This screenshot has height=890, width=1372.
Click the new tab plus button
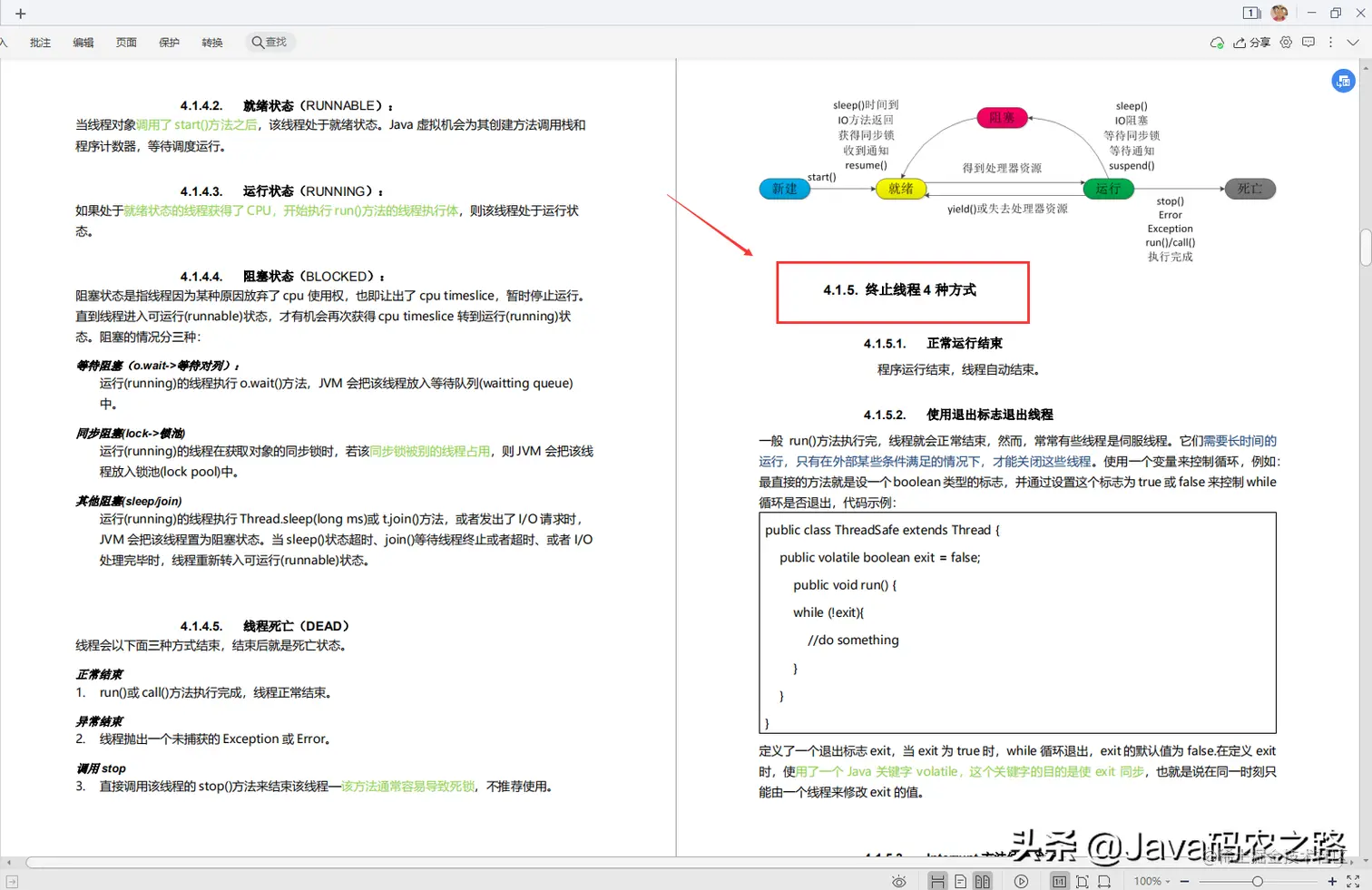[20, 13]
